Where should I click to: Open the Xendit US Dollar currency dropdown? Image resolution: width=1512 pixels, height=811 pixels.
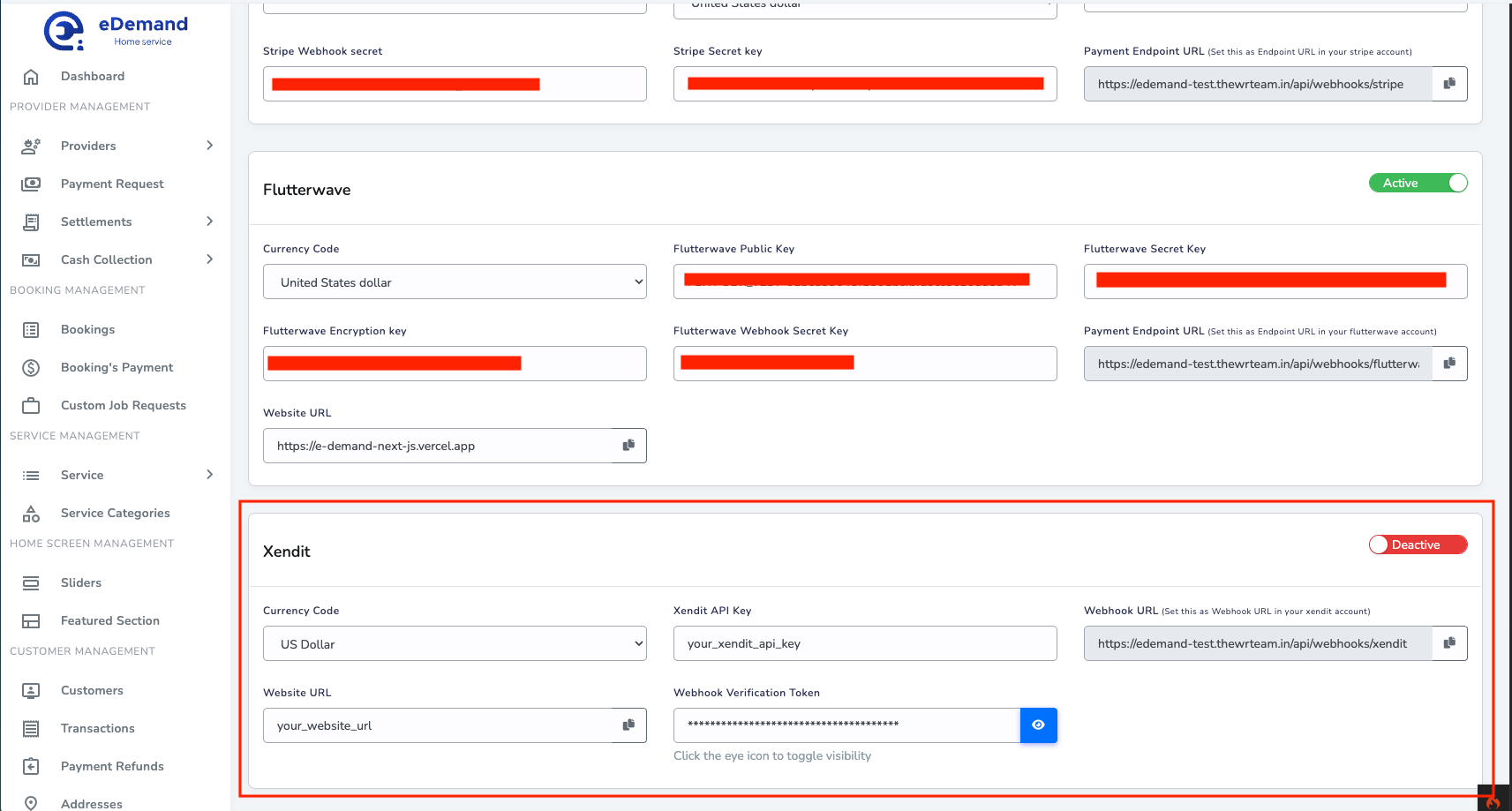pyautogui.click(x=454, y=643)
